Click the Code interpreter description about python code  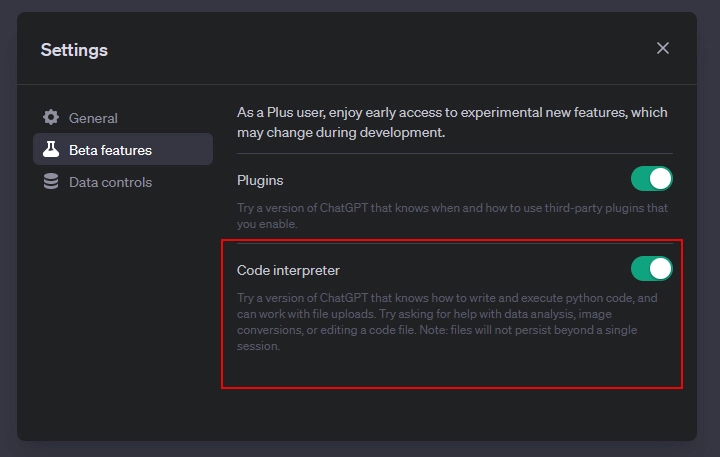tap(447, 322)
